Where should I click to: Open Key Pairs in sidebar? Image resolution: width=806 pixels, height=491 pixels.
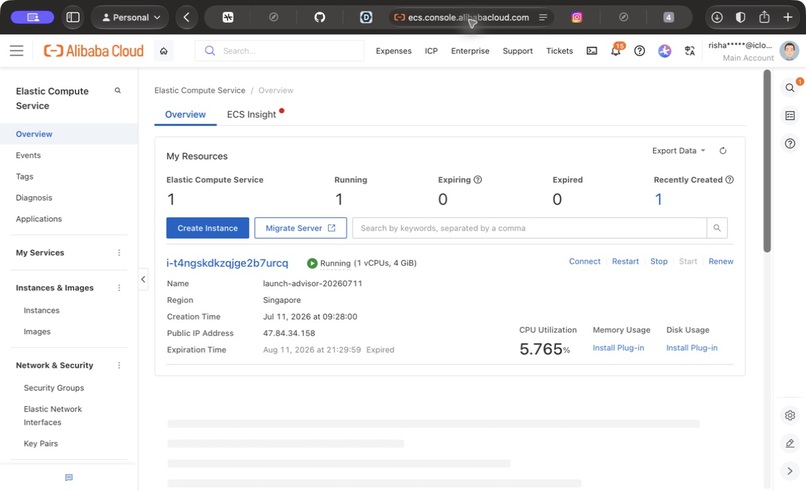[41, 443]
